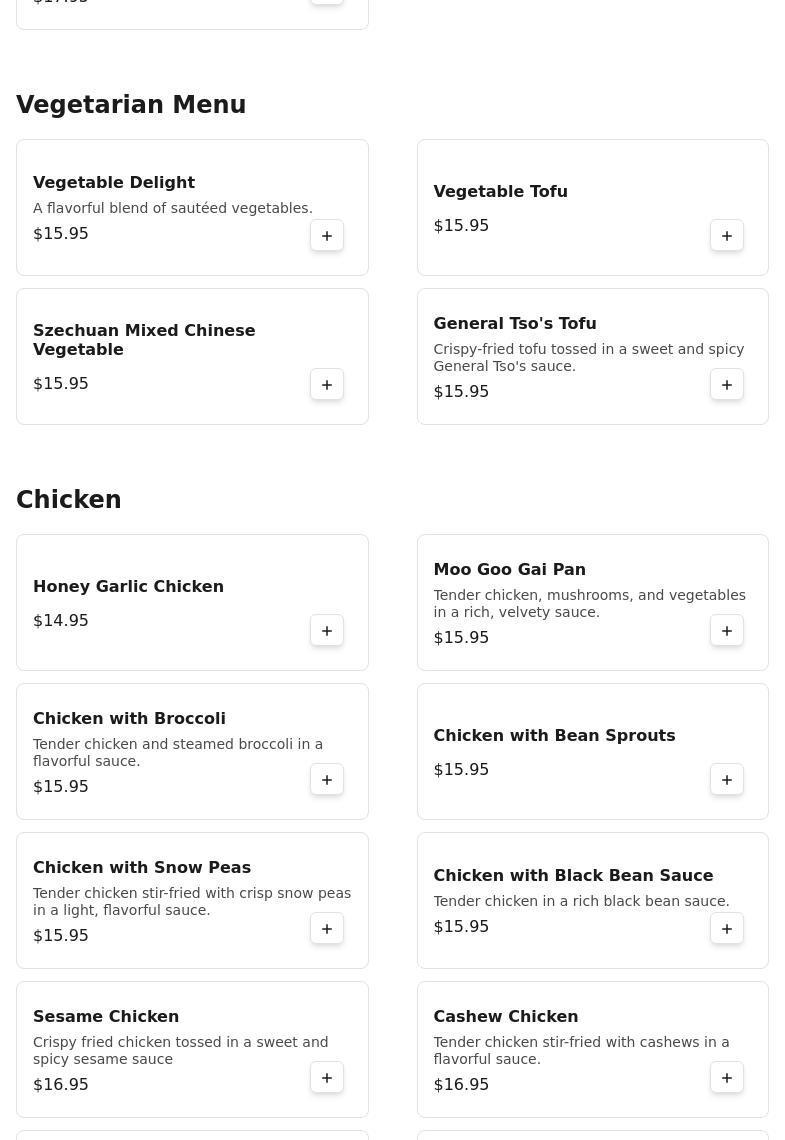Add General Tso's Tofu to cart
This screenshot has height=1140, width=785.
pyautogui.click(x=727, y=385)
